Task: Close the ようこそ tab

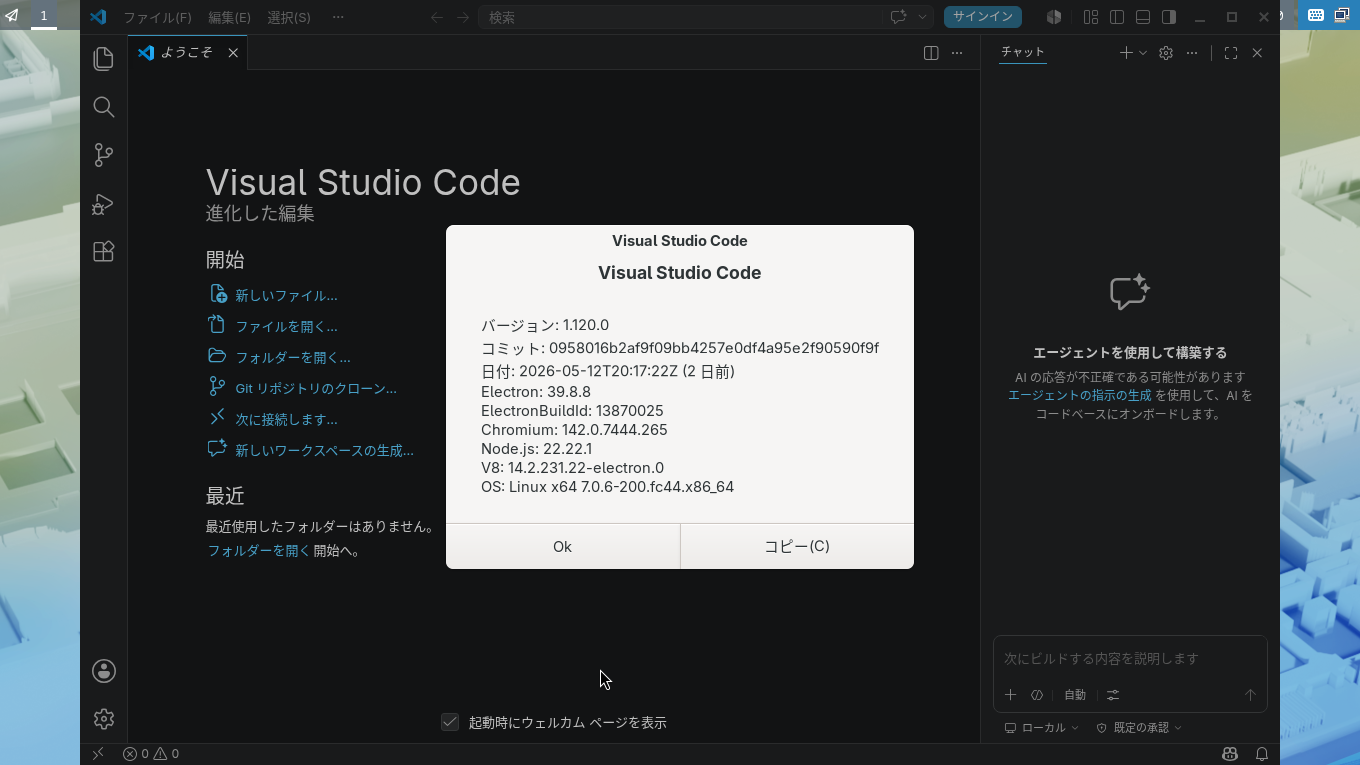Action: point(233,53)
